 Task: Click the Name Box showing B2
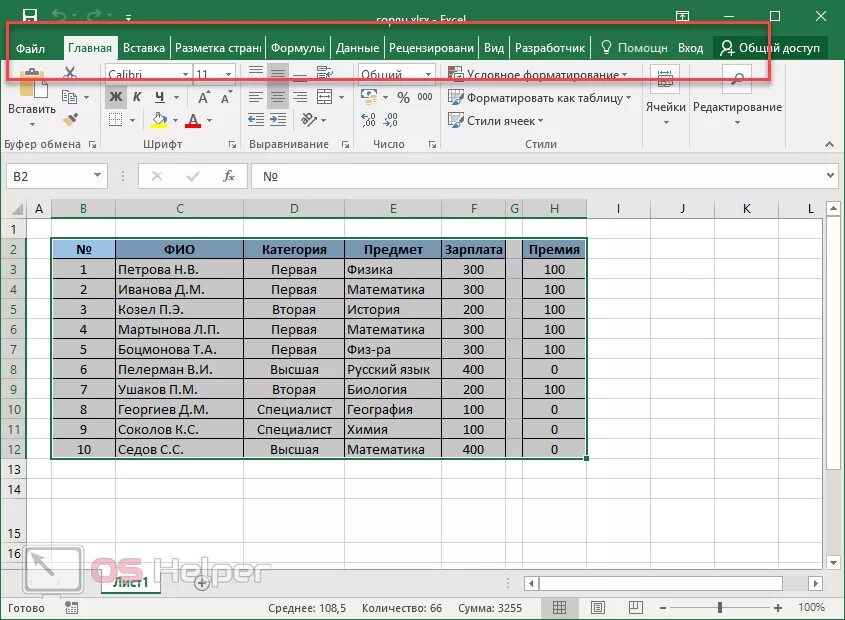pos(57,176)
